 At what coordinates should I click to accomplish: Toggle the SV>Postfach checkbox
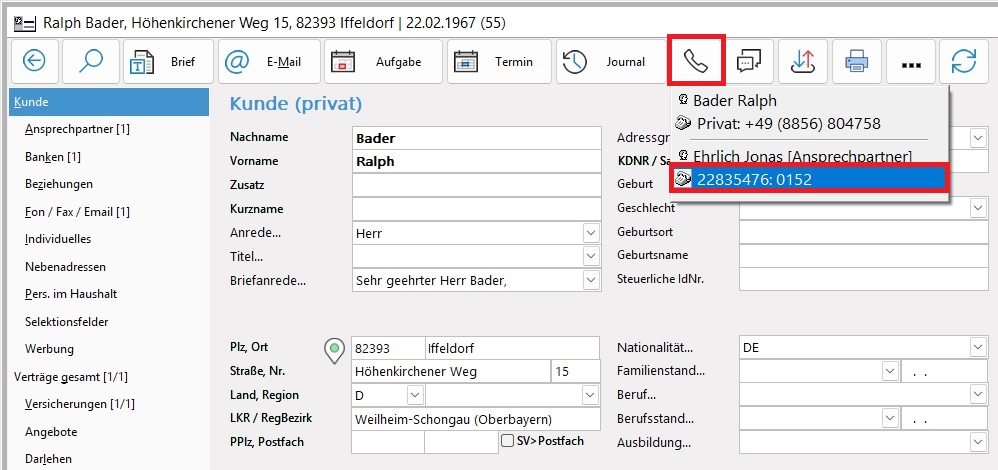click(508, 441)
